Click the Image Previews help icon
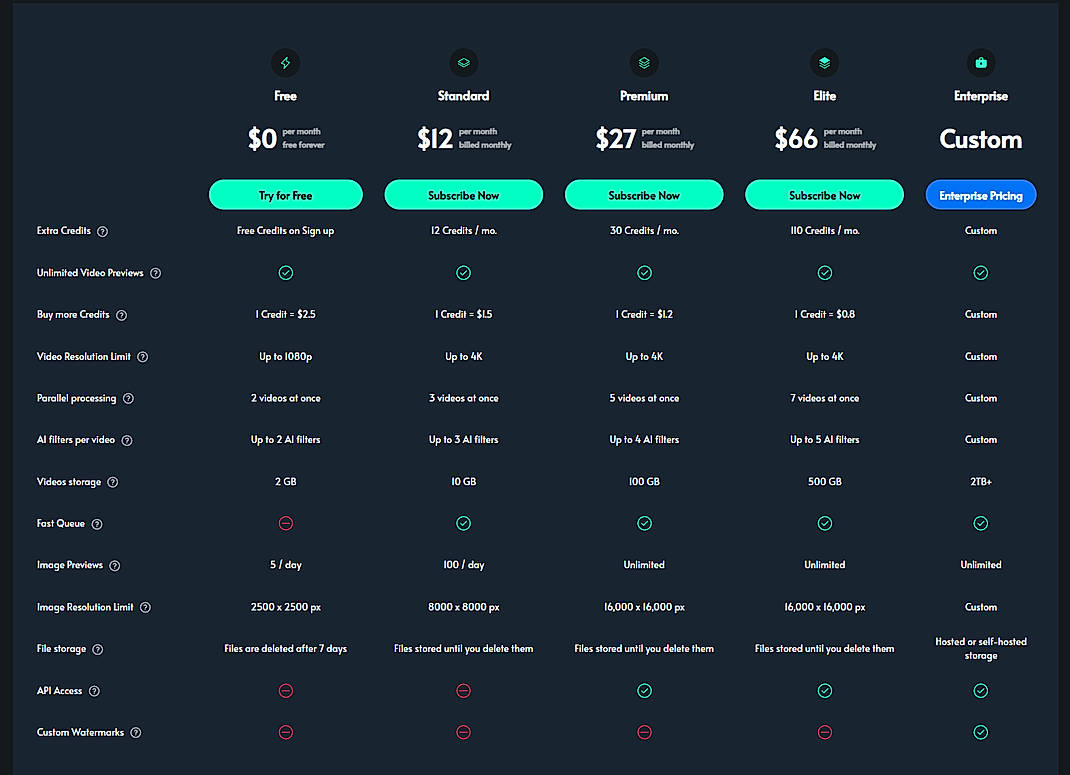This screenshot has height=775, width=1070. [115, 566]
